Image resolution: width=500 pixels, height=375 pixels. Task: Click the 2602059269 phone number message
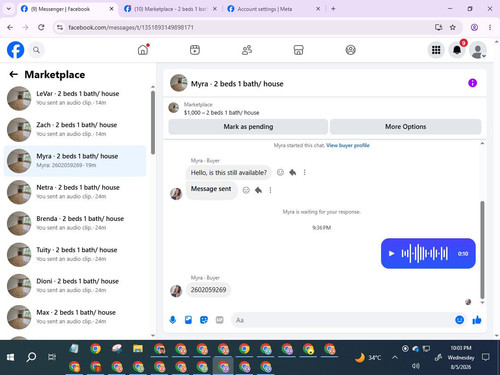click(208, 290)
